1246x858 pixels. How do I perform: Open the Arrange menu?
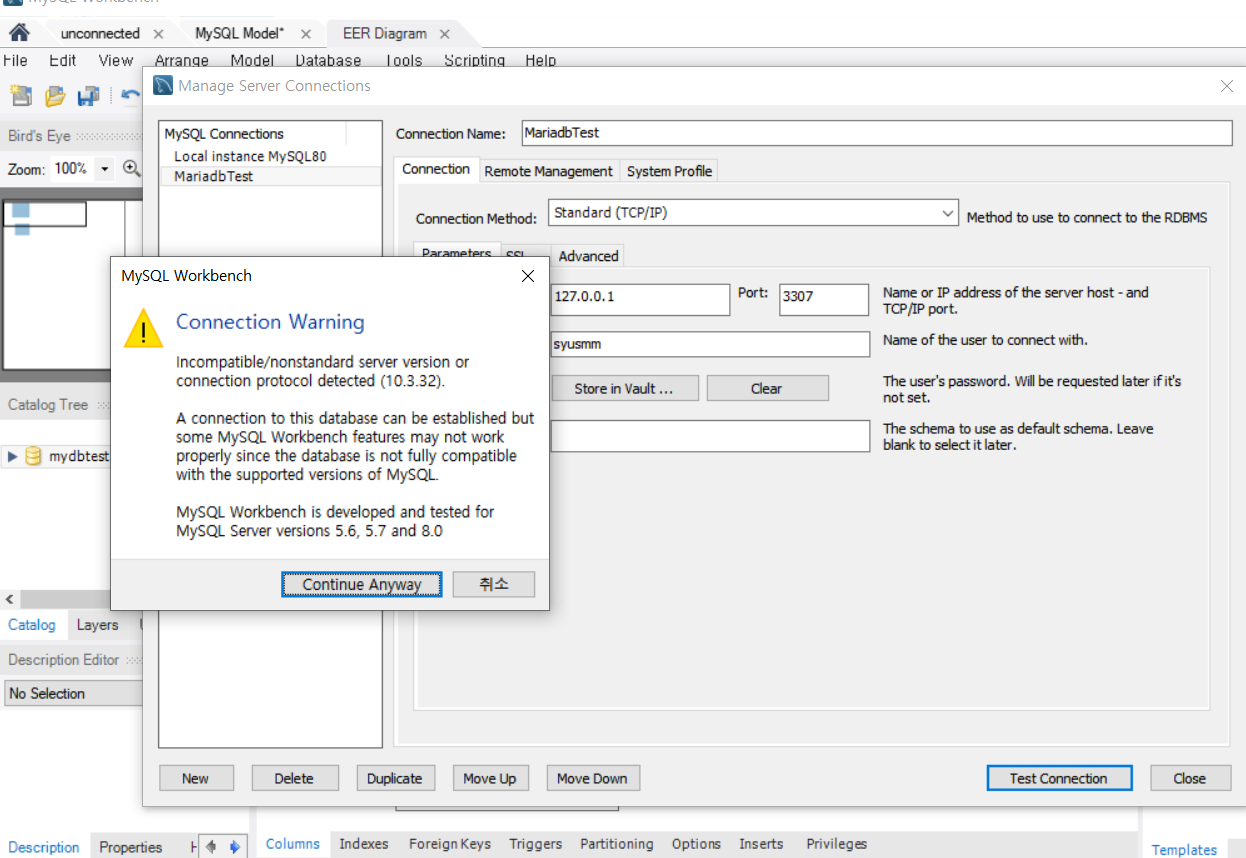(x=182, y=60)
